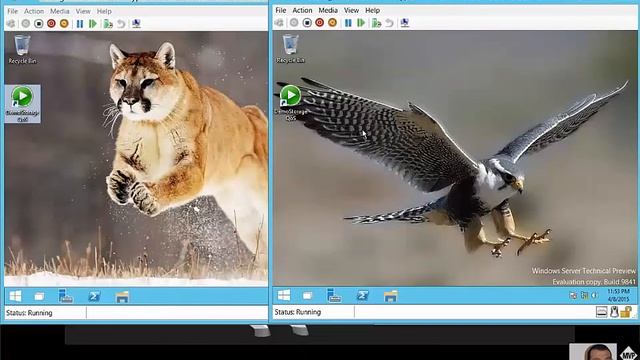Click 'Status: Running' text in right window
640x360 pixels.
(298, 312)
